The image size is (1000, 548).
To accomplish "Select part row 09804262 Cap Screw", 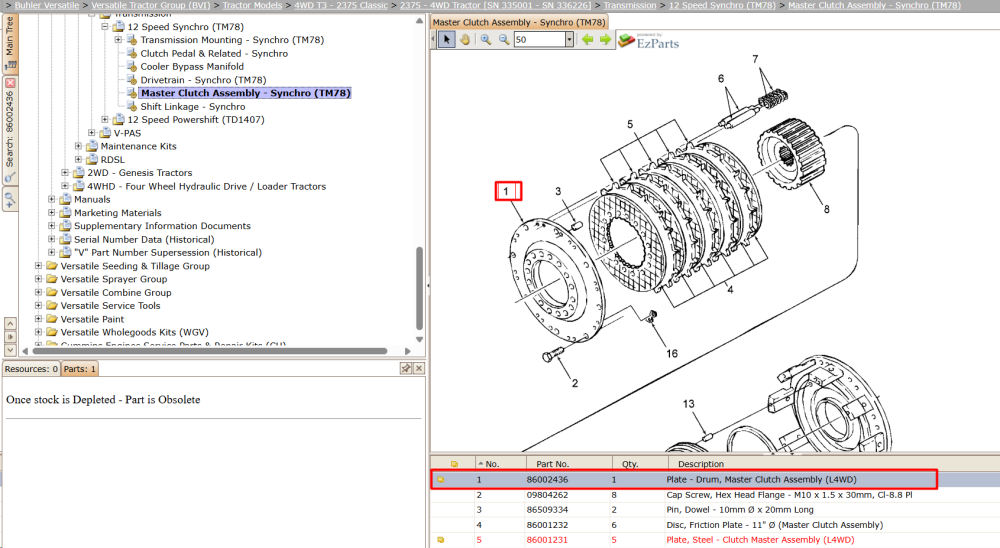I will [x=715, y=494].
